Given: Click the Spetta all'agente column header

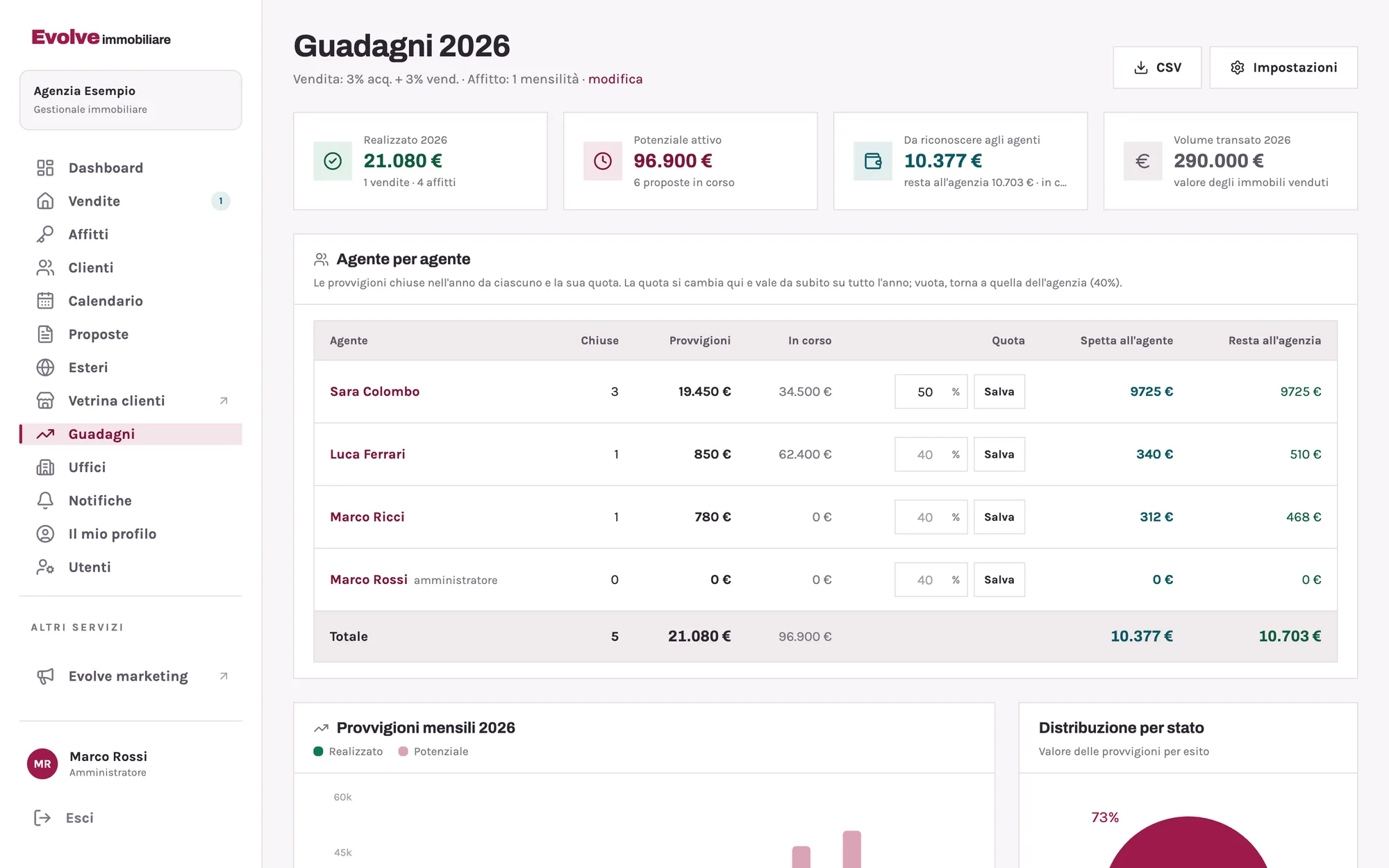Looking at the screenshot, I should tap(1126, 341).
